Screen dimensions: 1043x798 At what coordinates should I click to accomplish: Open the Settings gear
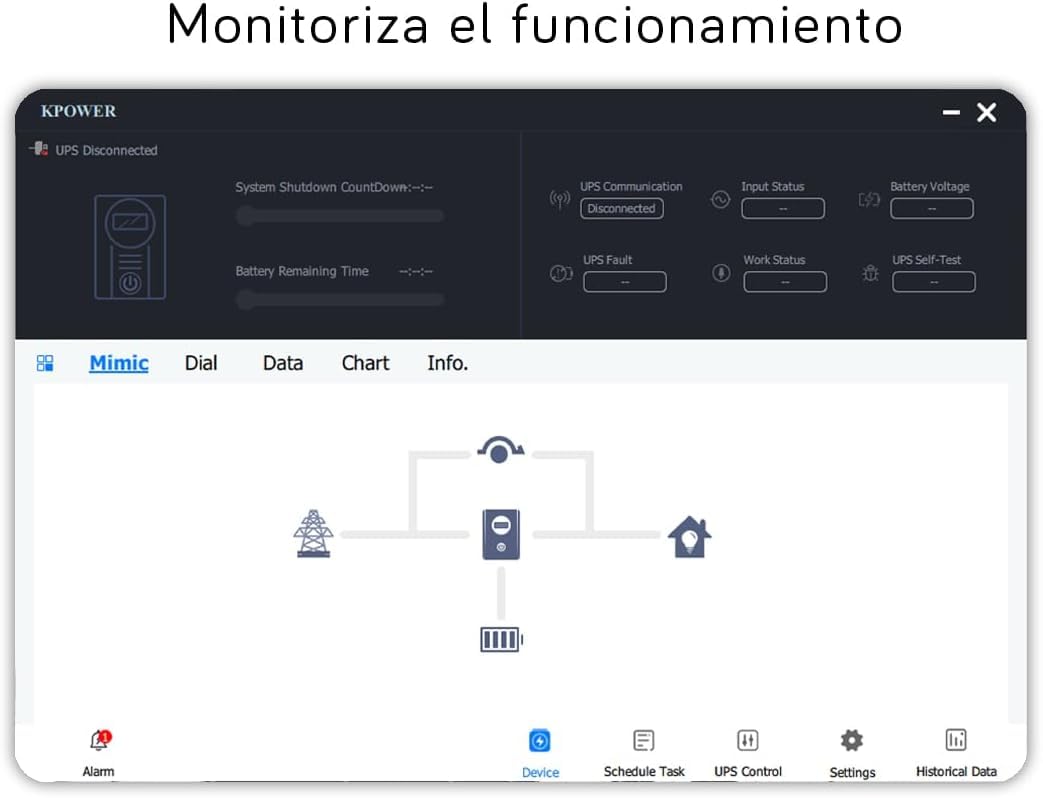[x=851, y=740]
